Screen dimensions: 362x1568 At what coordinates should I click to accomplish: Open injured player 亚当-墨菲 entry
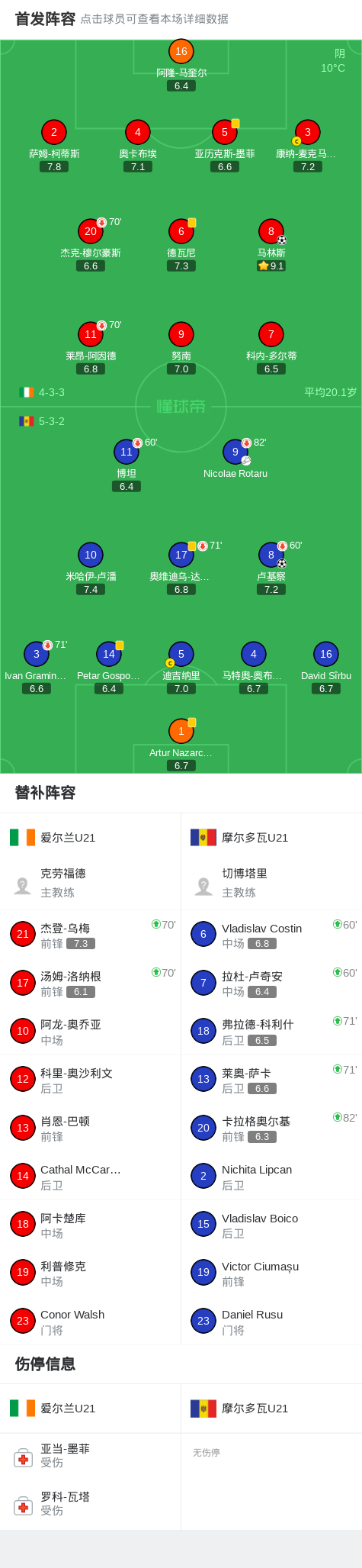[x=91, y=1455]
